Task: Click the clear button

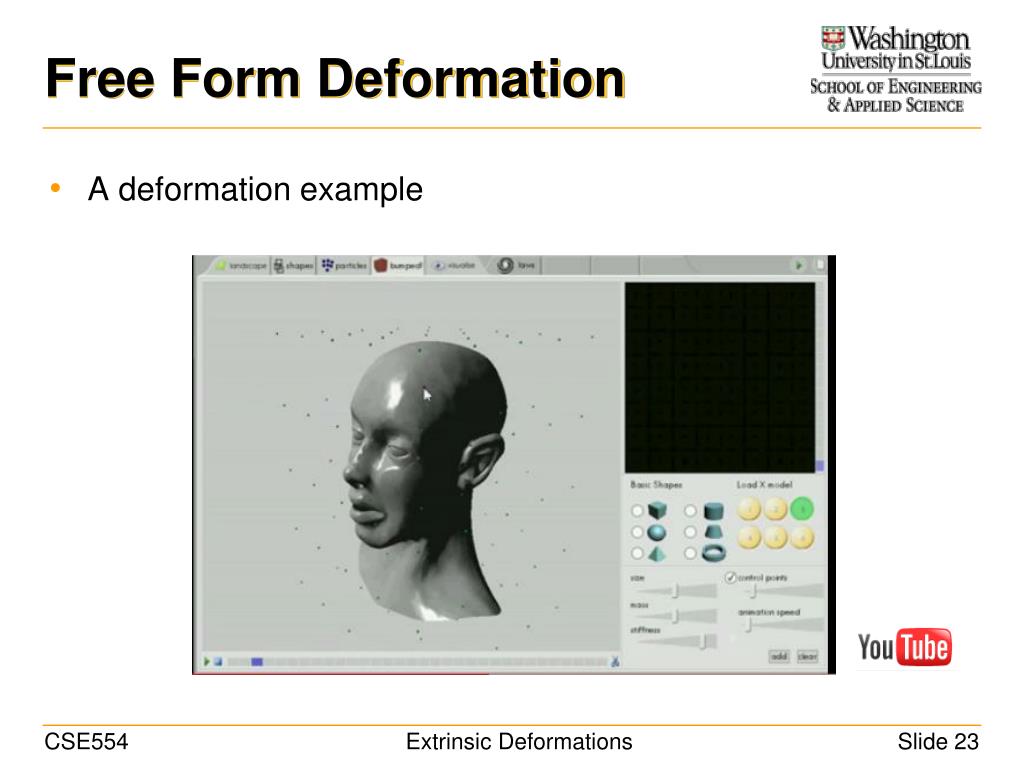Action: tap(807, 656)
